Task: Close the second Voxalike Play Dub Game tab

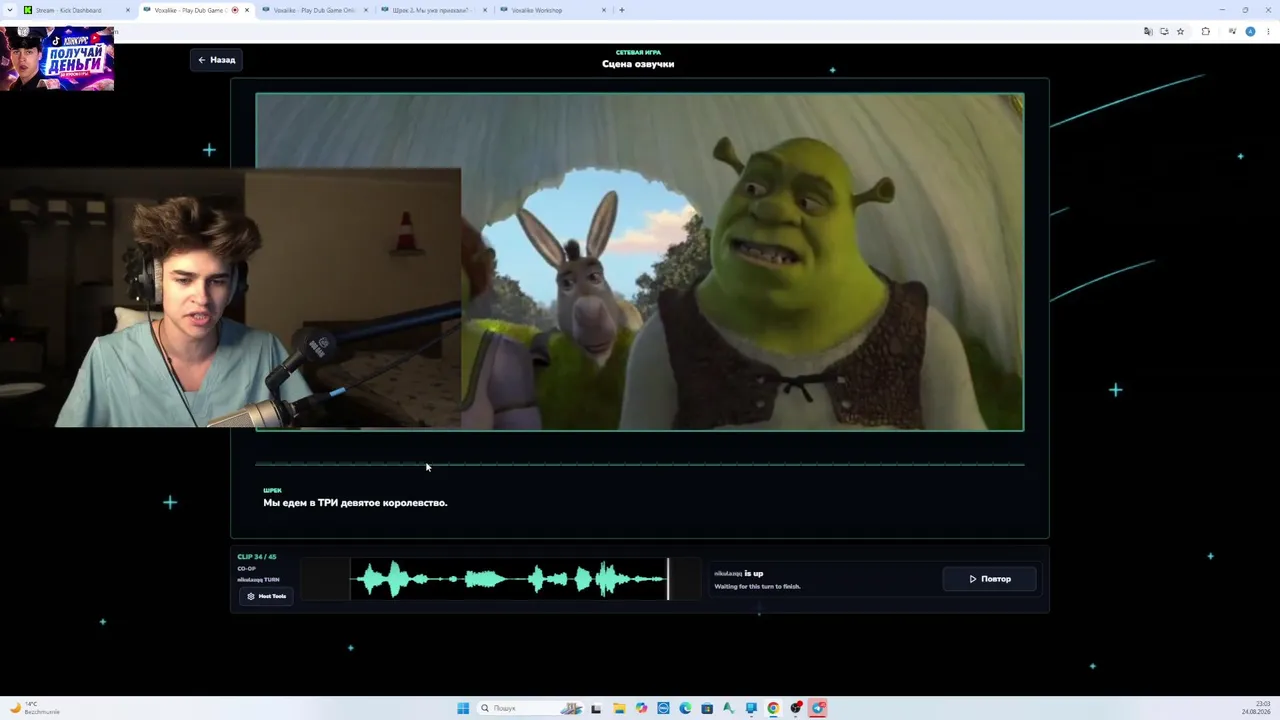Action: point(366,10)
